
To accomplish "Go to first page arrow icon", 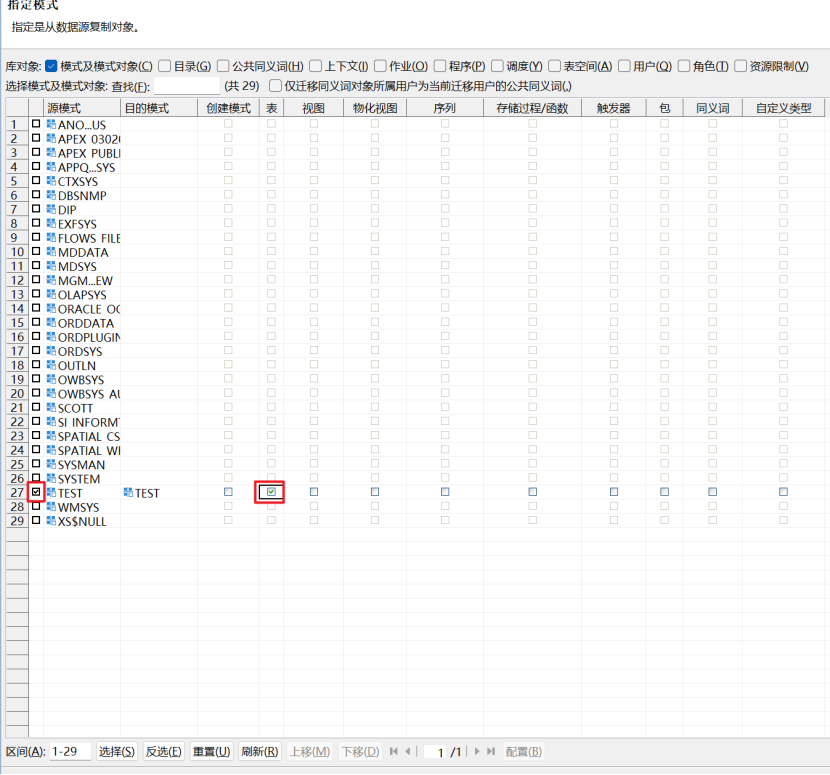I will point(394,751).
